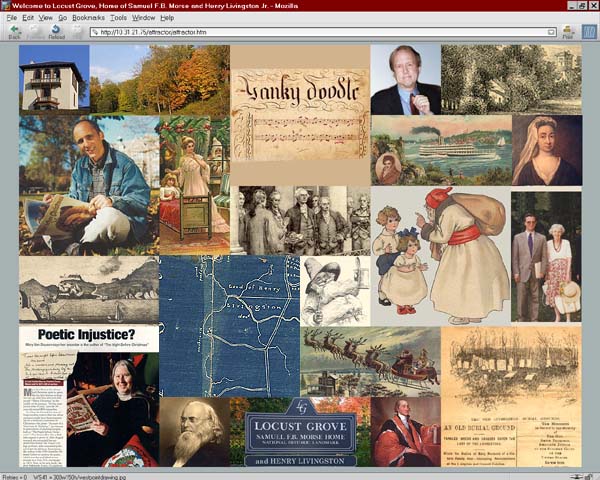The width and height of the screenshot is (600, 480).
Task: Open the View menu
Action: click(x=46, y=18)
